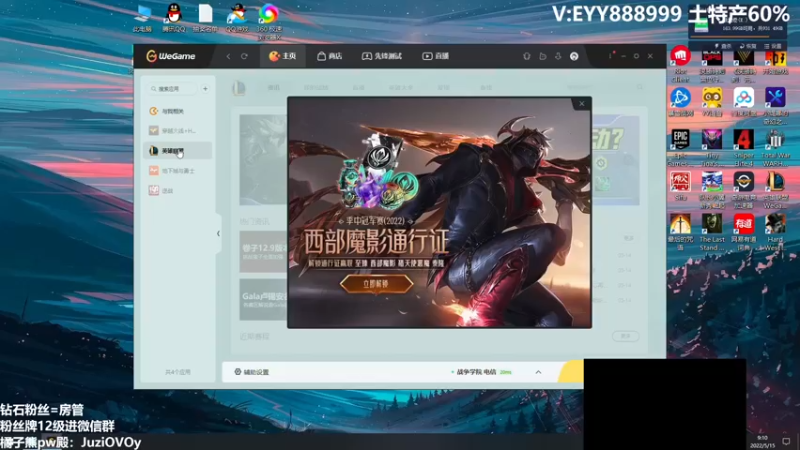Select the 战争学院 电信 server entry

pos(481,372)
